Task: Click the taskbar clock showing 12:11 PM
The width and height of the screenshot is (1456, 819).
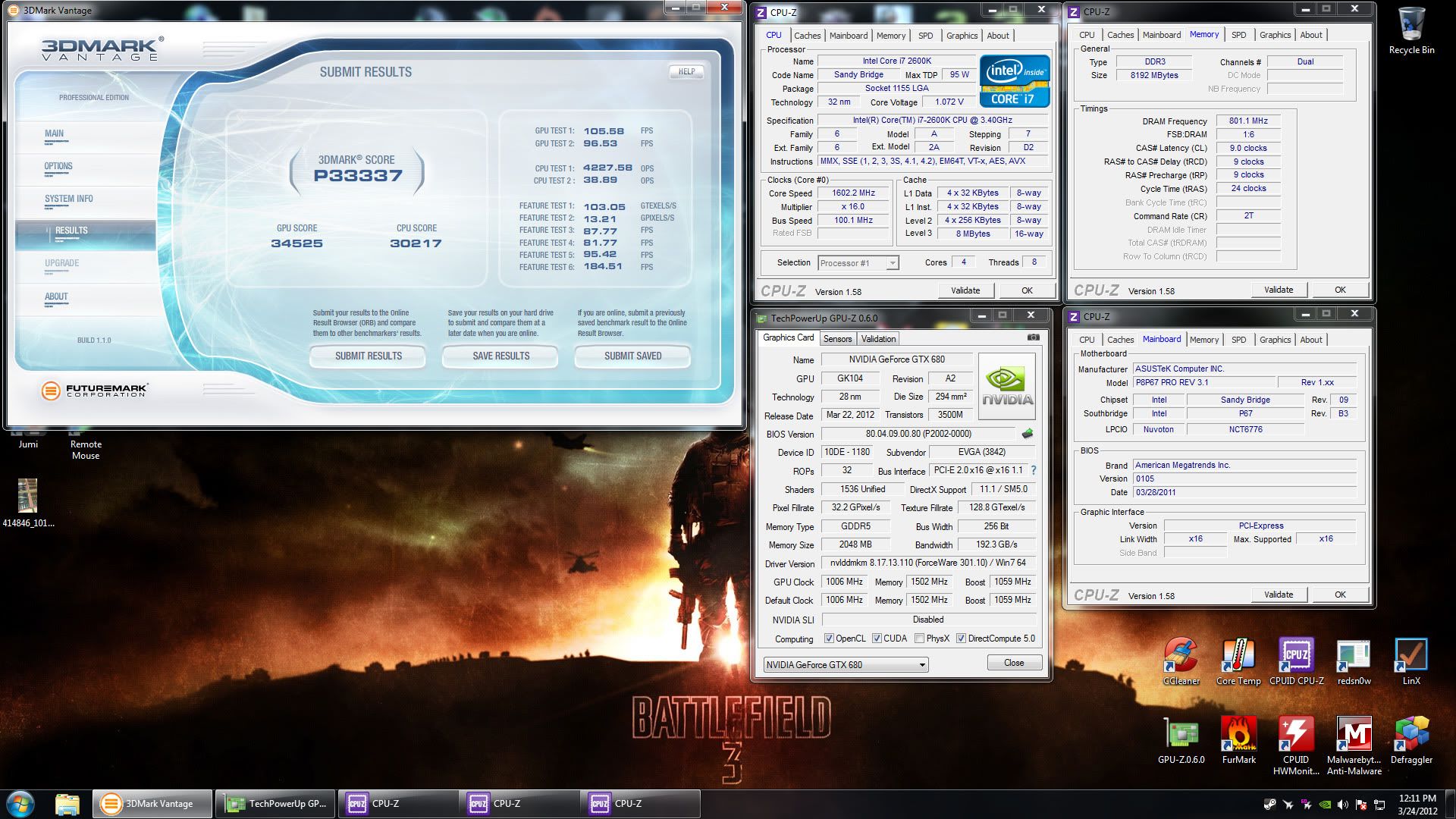Action: 1417,805
